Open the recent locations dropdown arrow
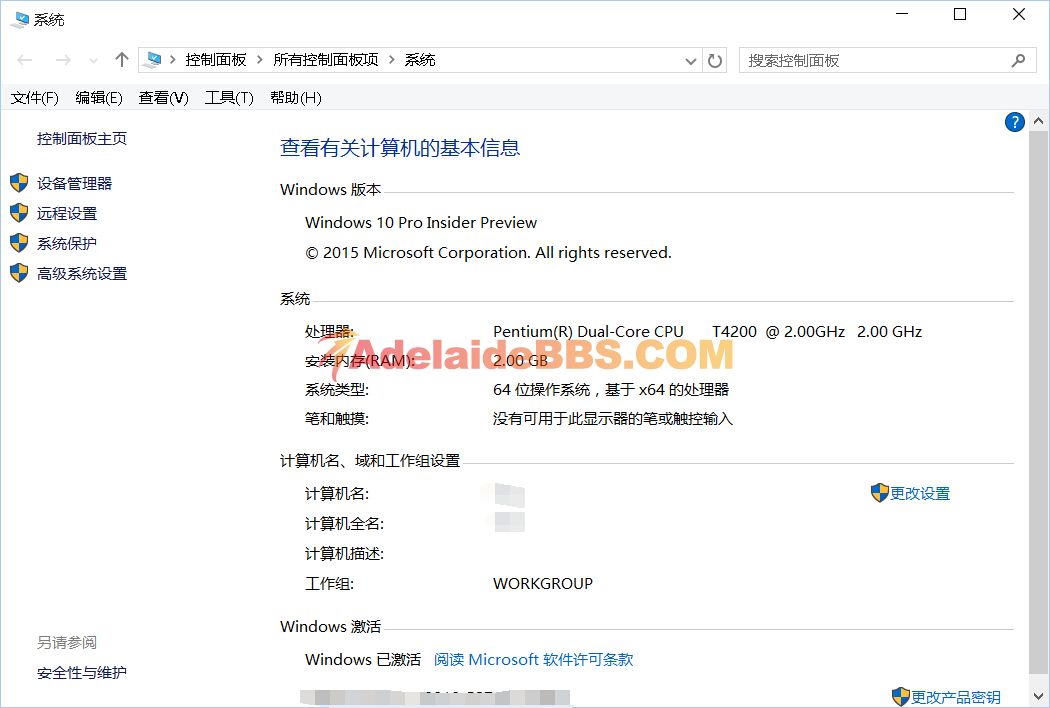This screenshot has width=1050, height=708. 93,61
